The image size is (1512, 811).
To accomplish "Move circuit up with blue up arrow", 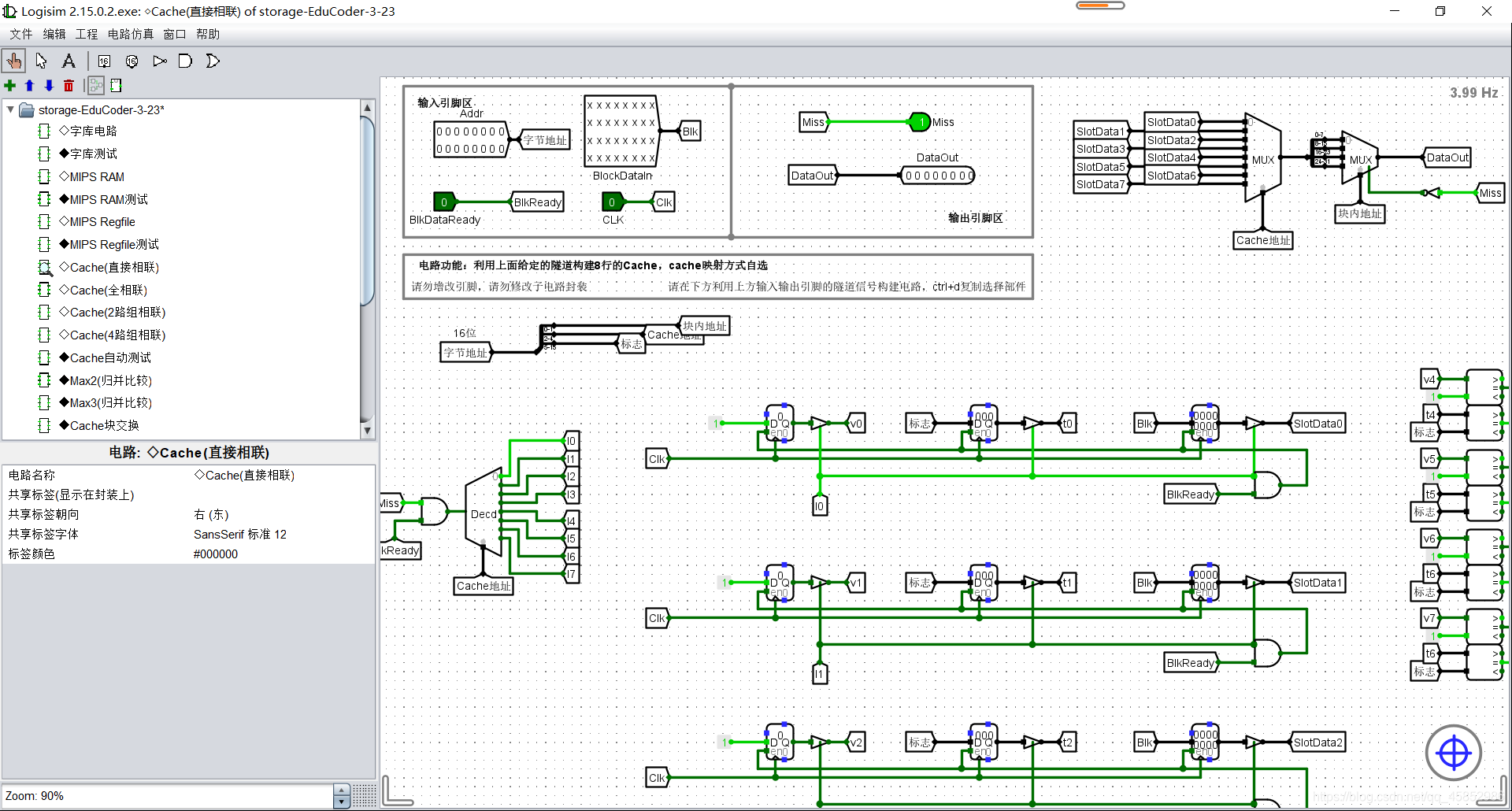I will click(29, 85).
